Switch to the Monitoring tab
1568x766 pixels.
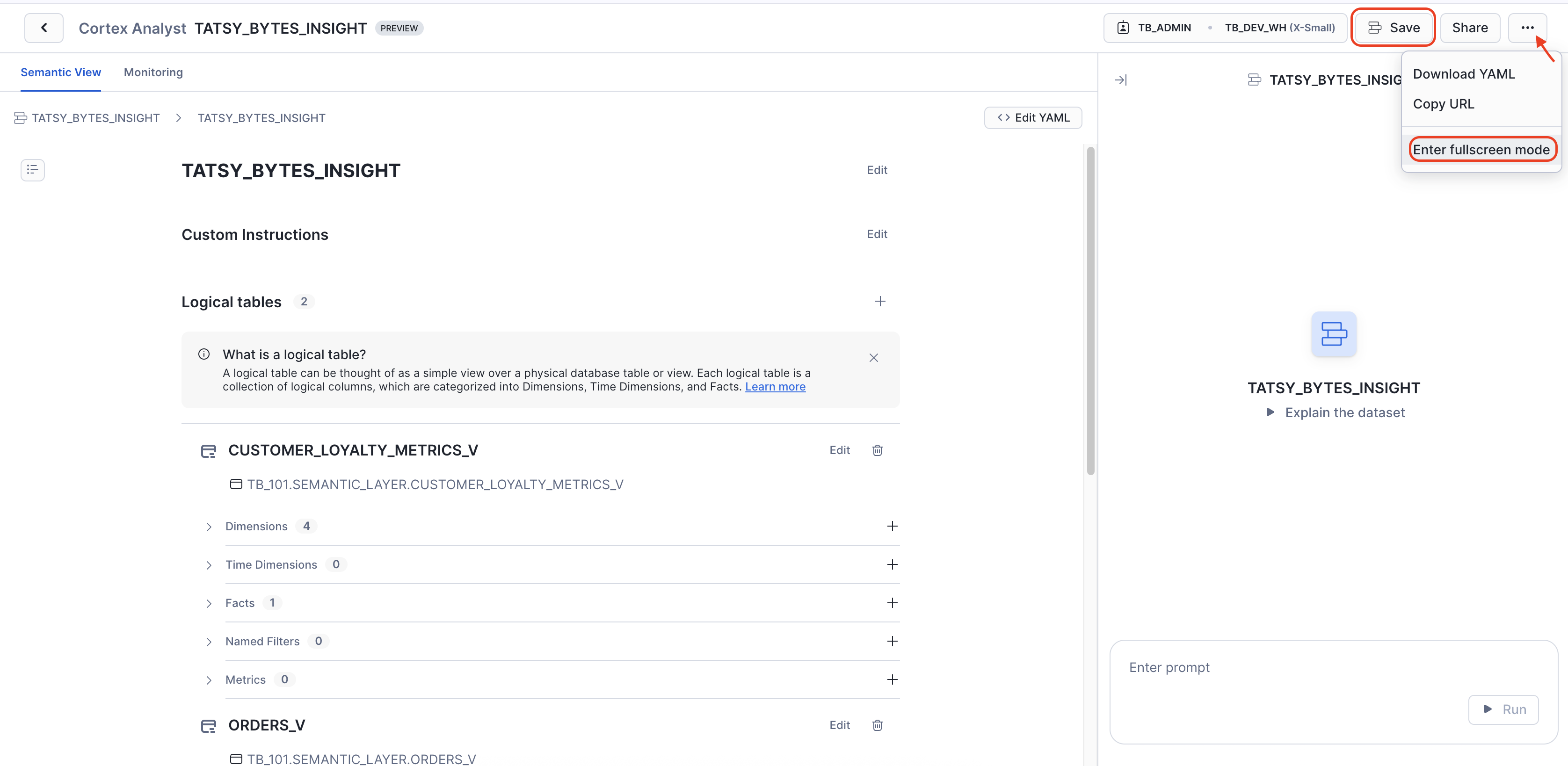tap(153, 72)
